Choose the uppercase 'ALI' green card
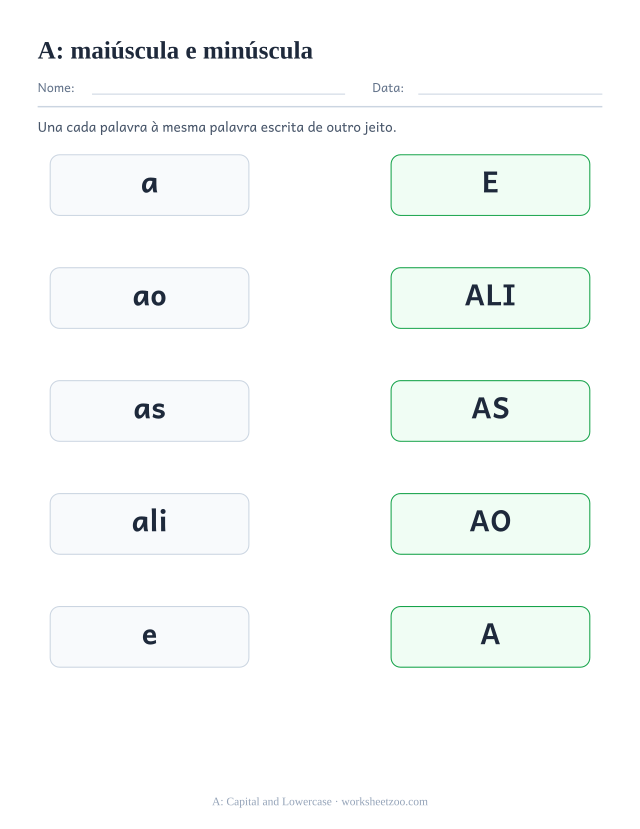 coord(490,298)
